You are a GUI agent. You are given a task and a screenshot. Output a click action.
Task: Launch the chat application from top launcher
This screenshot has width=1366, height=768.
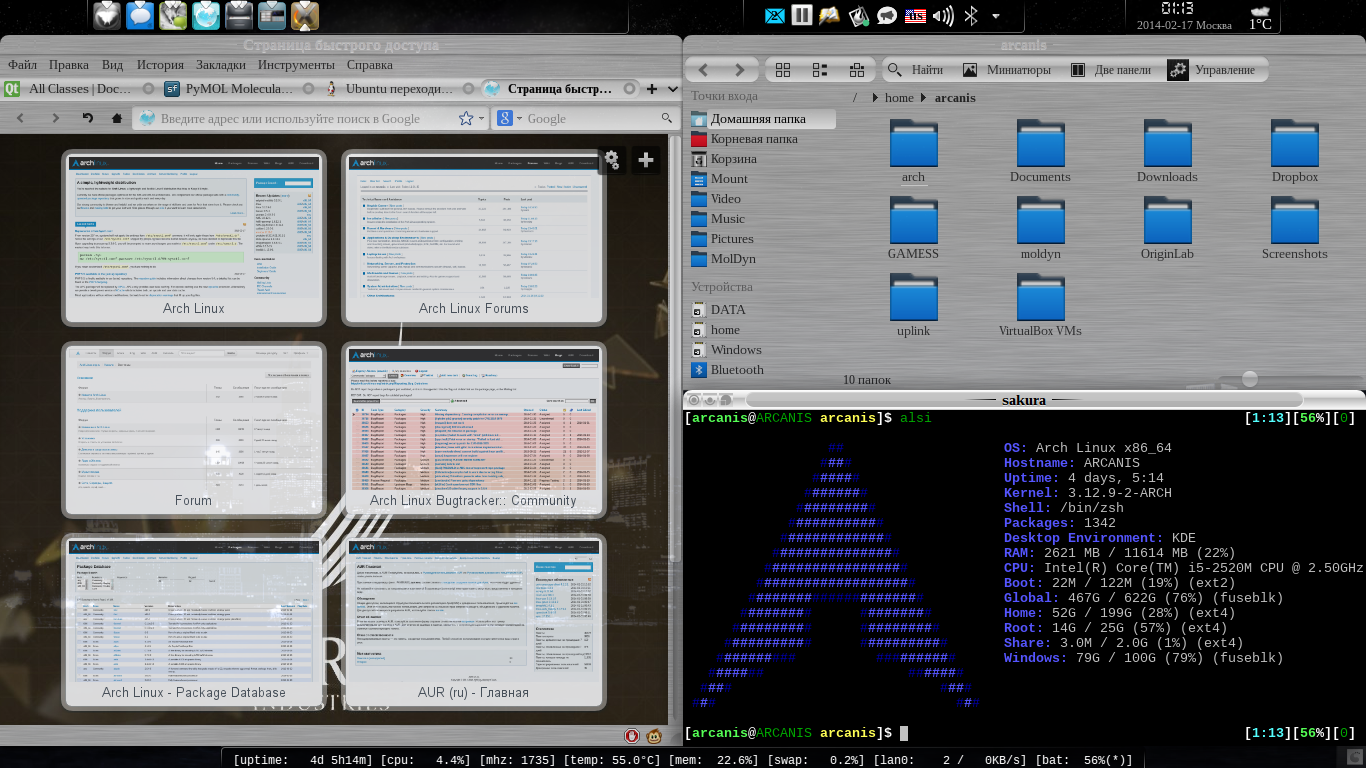coord(141,15)
